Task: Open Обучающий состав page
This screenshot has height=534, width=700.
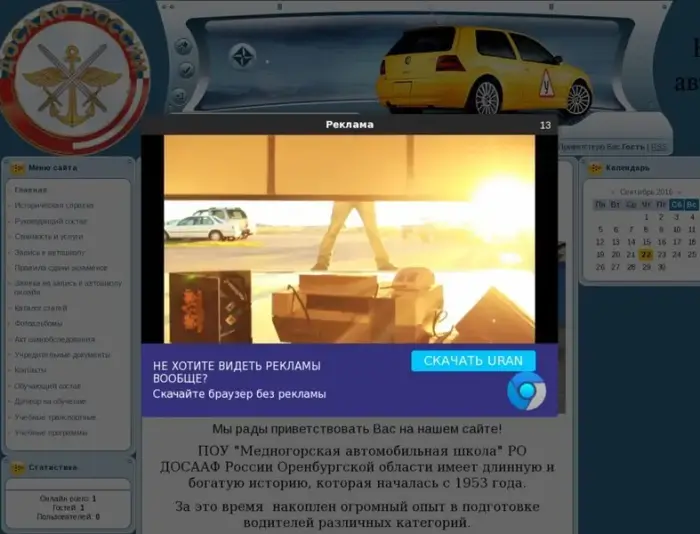Action: click(x=47, y=386)
